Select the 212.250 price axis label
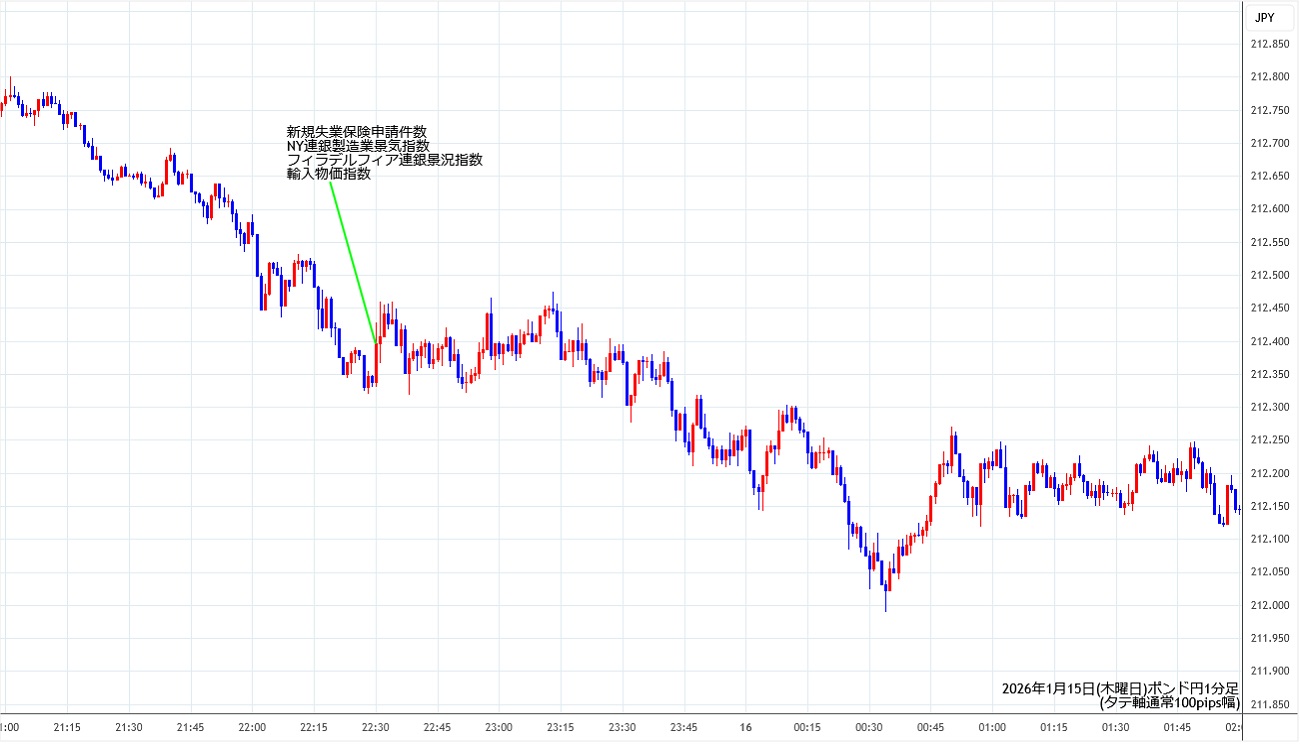 pos(1269,440)
